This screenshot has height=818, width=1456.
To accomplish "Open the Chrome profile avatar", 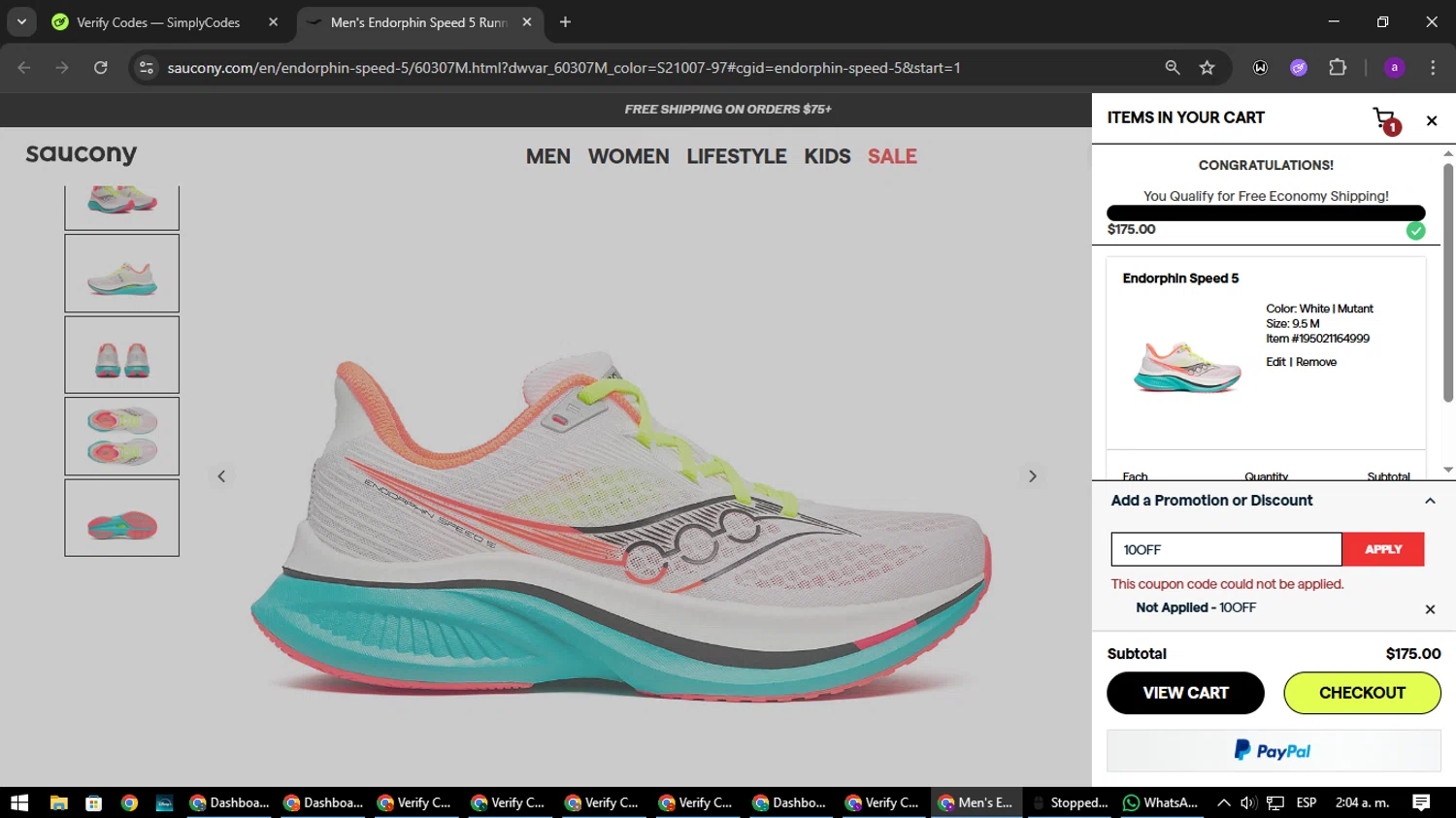I will (1394, 68).
